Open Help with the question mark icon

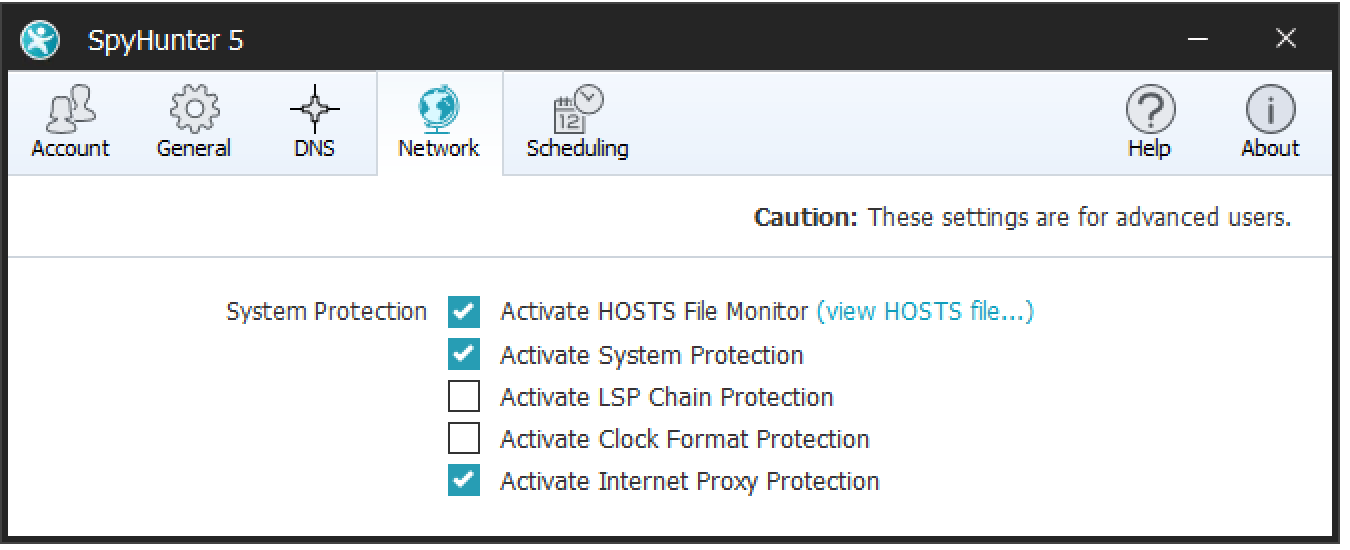(1150, 110)
